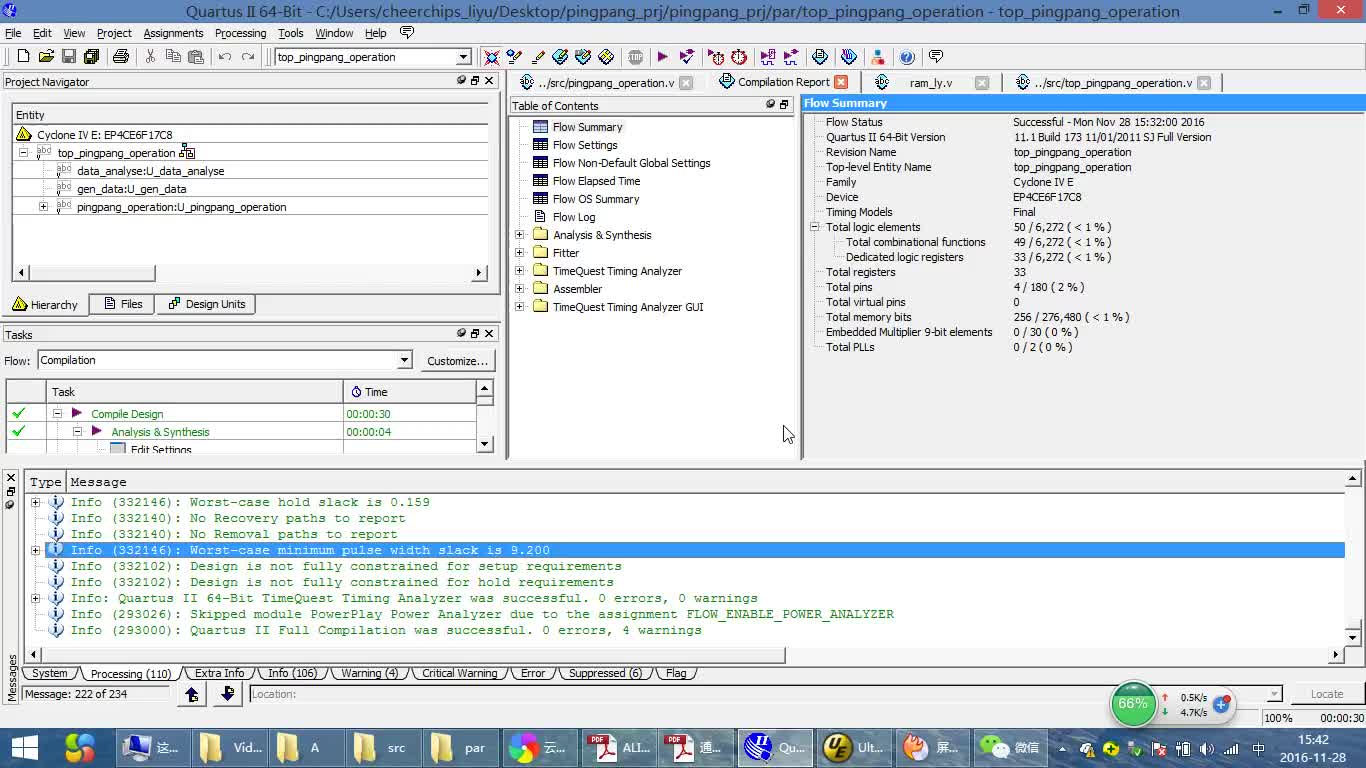Toggle float on Table of Contents panel
Screen dimensions: 1366x768
pyautogui.click(x=784, y=104)
